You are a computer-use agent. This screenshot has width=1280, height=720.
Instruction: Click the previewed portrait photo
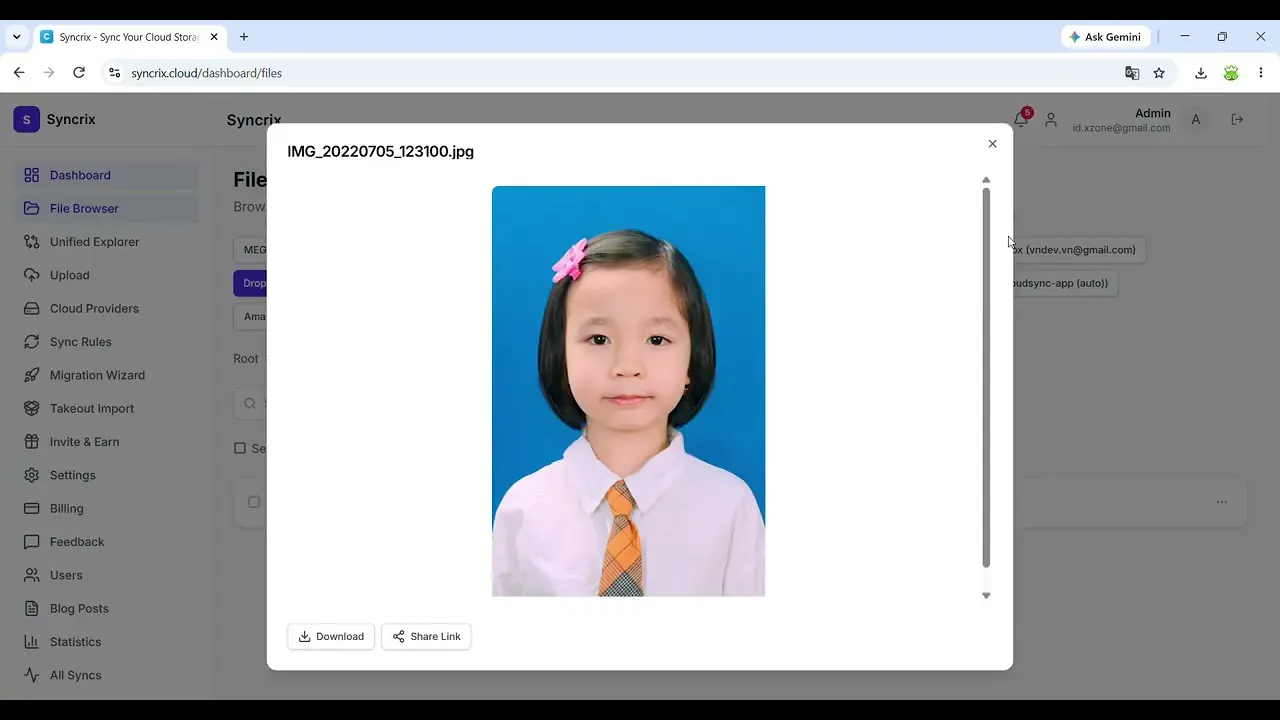click(x=628, y=391)
